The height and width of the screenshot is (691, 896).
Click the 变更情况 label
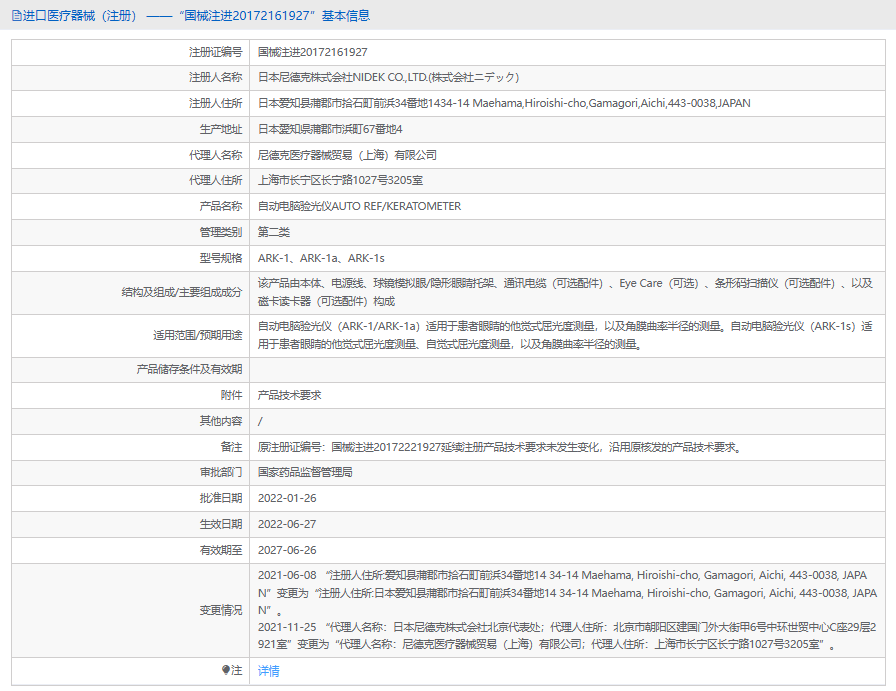pyautogui.click(x=221, y=610)
